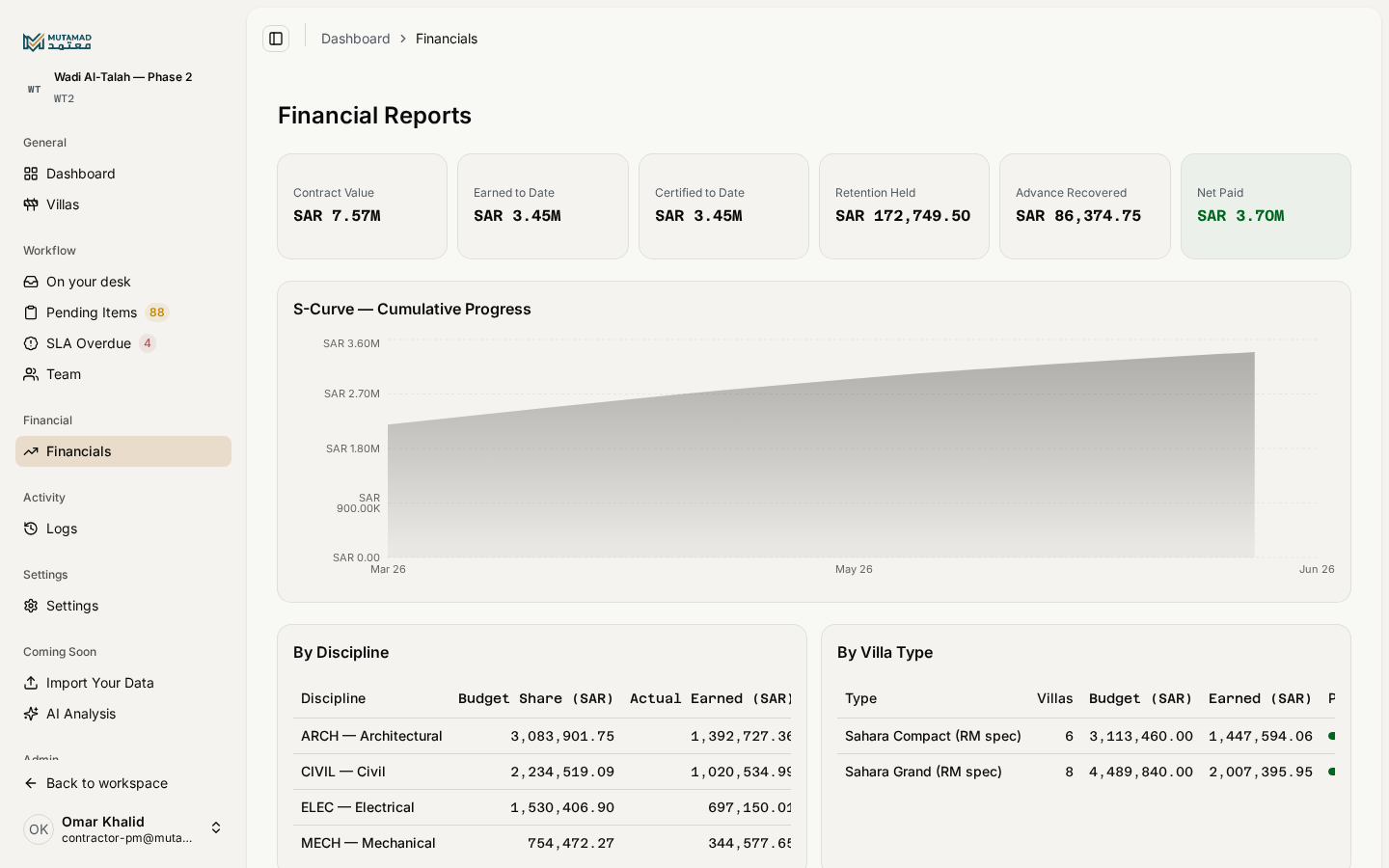Open Villas in the sidebar

click(x=123, y=204)
